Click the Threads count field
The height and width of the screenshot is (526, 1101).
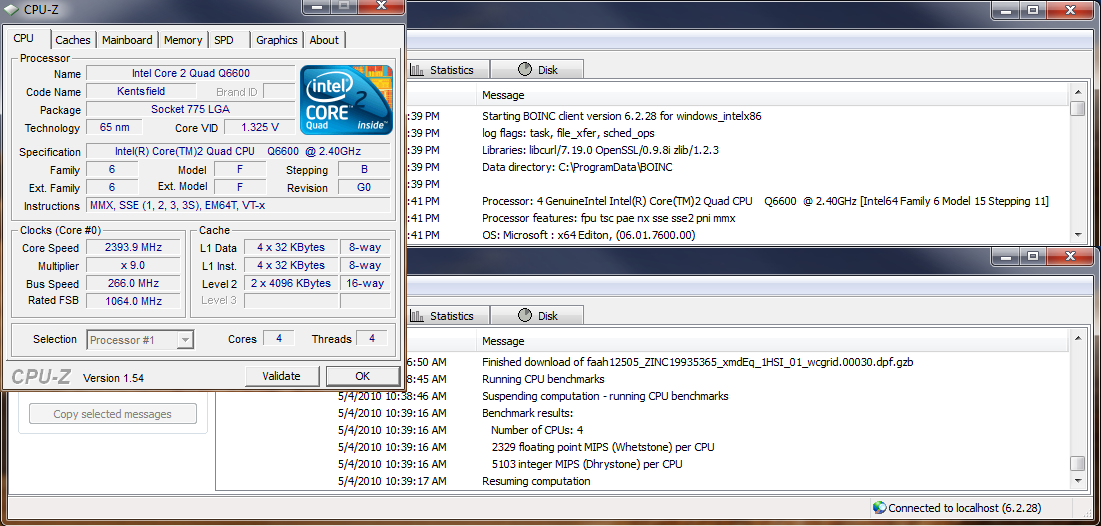pos(372,338)
